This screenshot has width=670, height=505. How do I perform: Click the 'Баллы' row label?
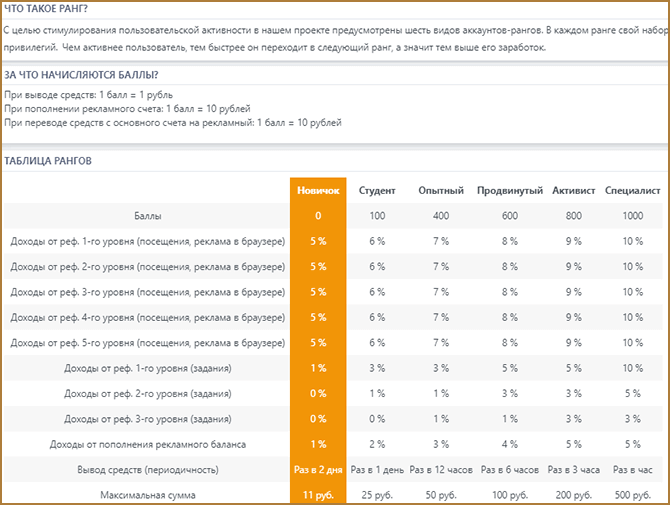tap(147, 216)
